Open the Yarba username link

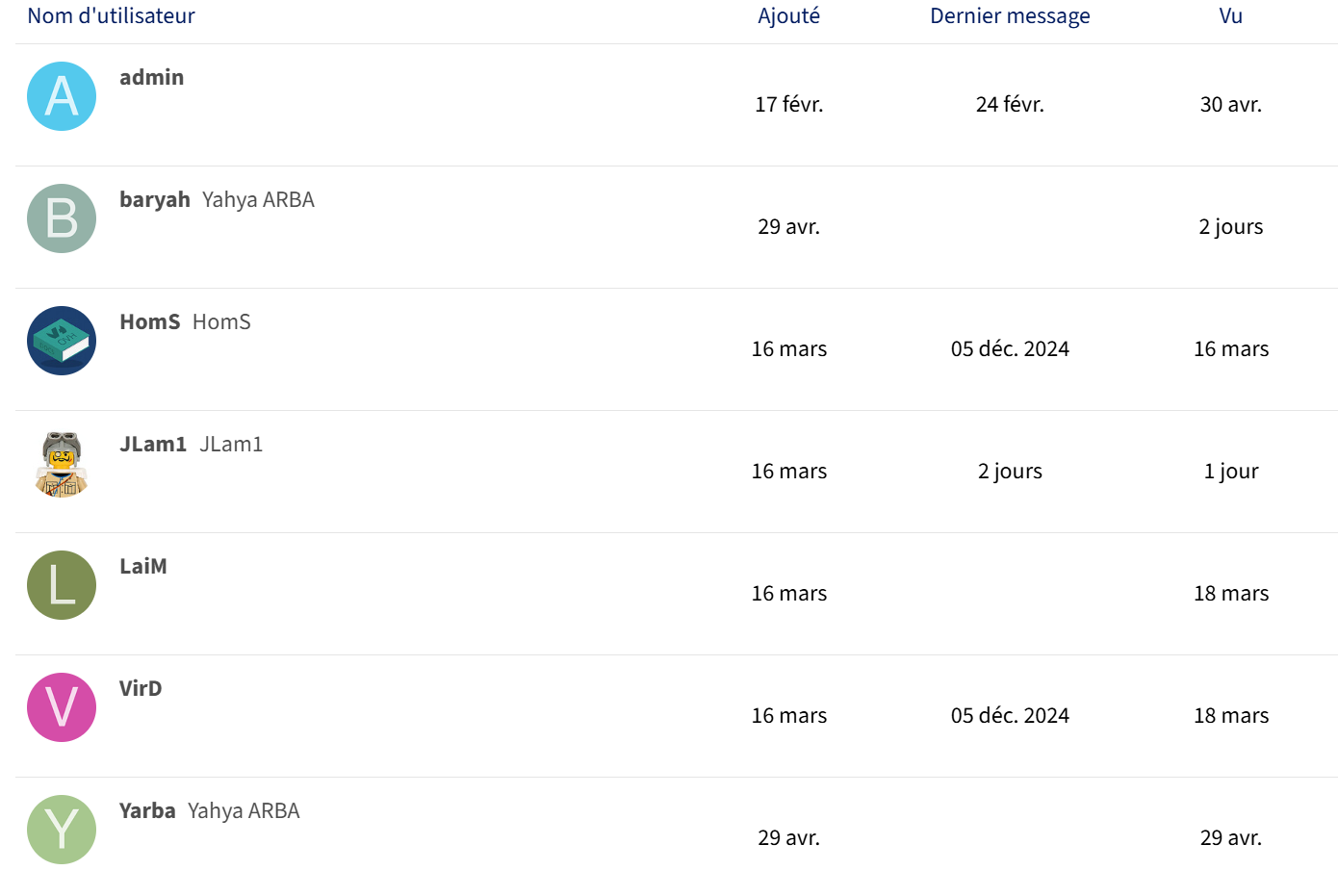click(147, 810)
